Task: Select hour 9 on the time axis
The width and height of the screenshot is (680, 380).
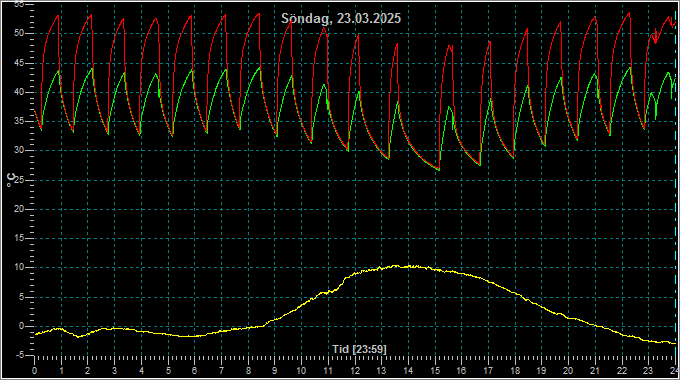Action: coord(275,371)
